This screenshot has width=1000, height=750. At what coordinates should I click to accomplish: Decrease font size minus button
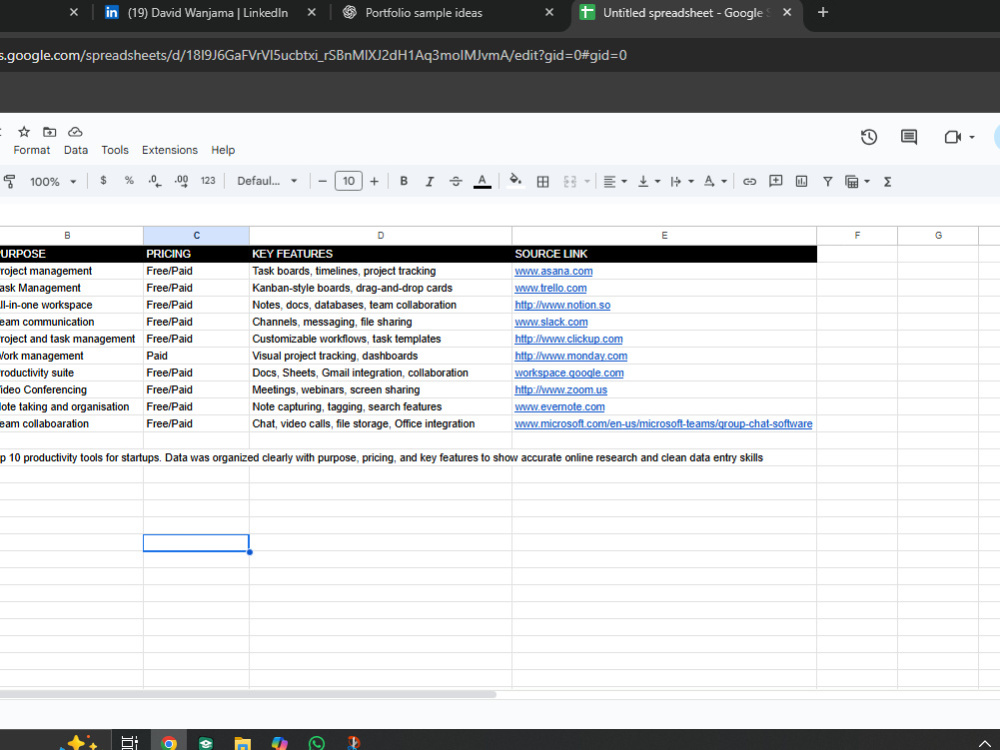point(323,182)
